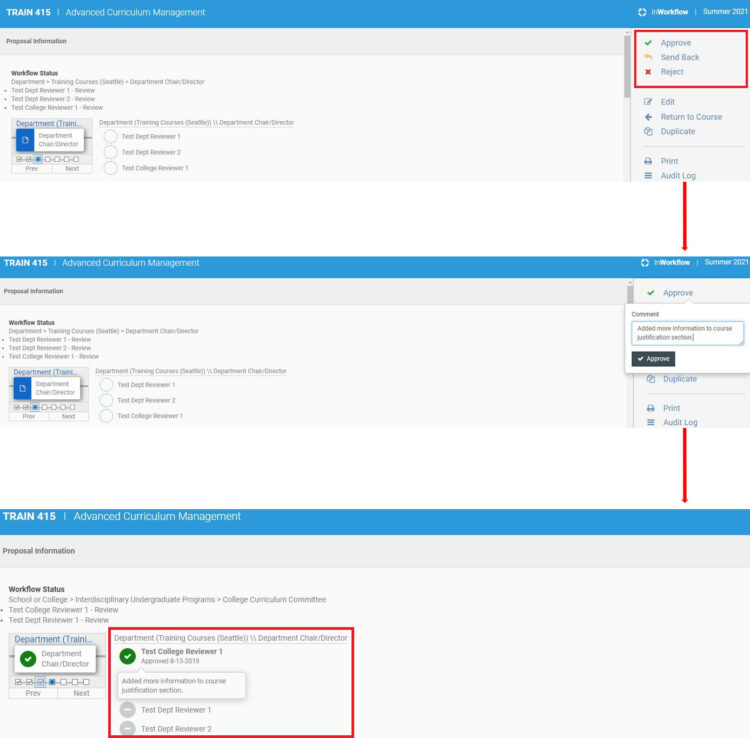Click the vertical scrollbar thumb in the middle panel
The image size is (750, 738).
(x=630, y=295)
